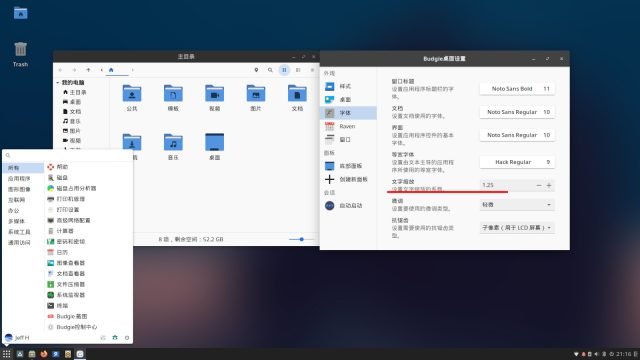The height and width of the screenshot is (360, 640).
Task: Collapse the 我的电脑 tree in sidebar
Action: click(58, 83)
